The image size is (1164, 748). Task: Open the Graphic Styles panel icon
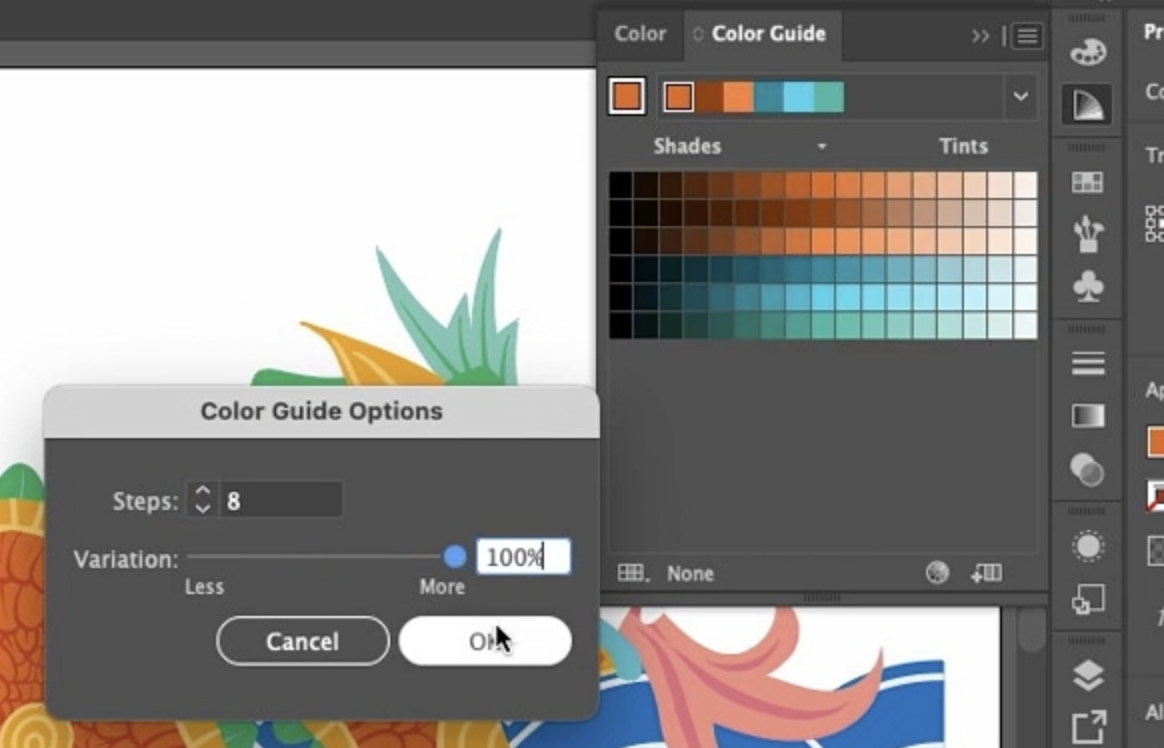pos(1088,600)
